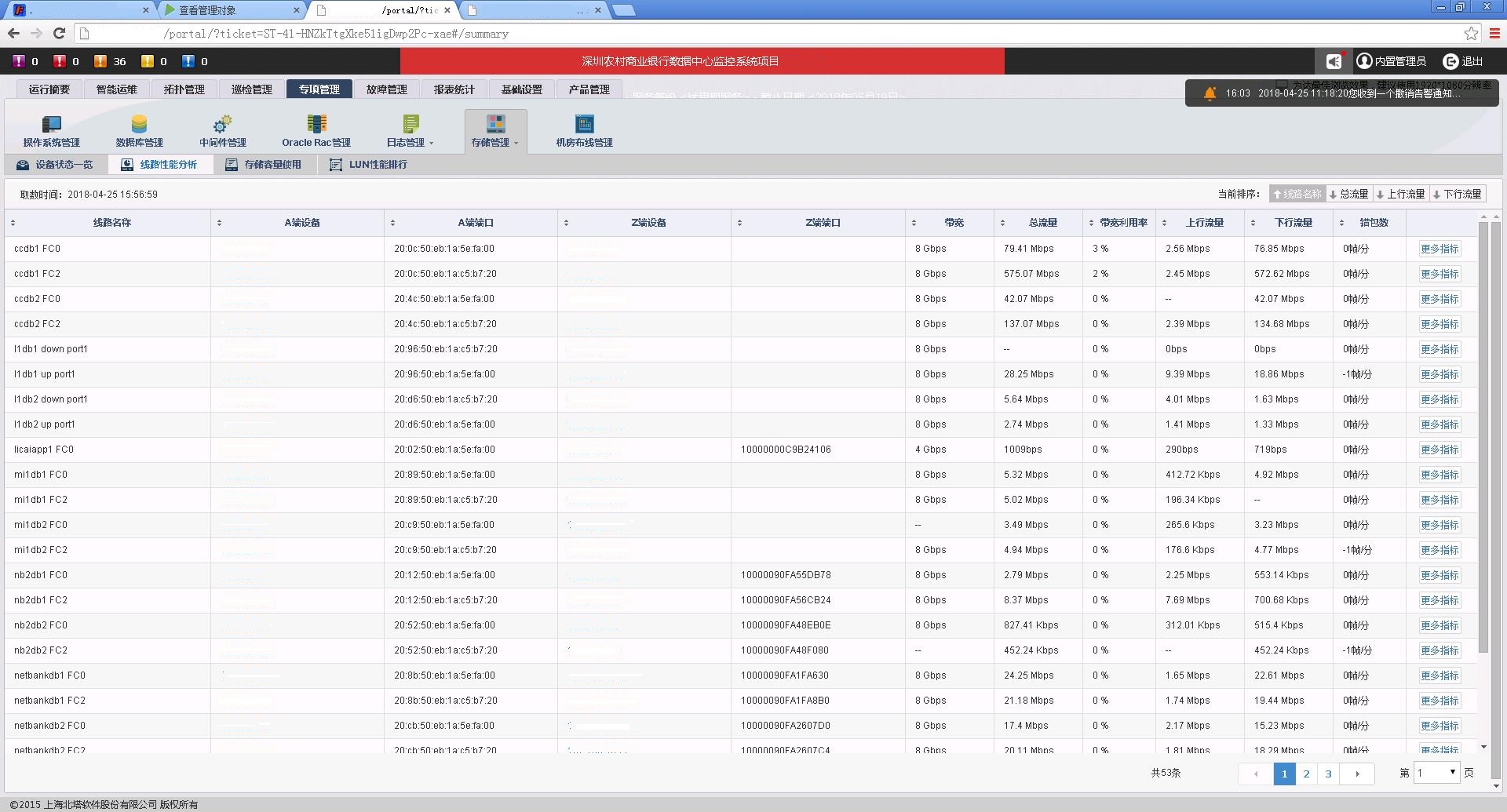
Task: Reload the page with browser refresh icon
Action: (59, 33)
